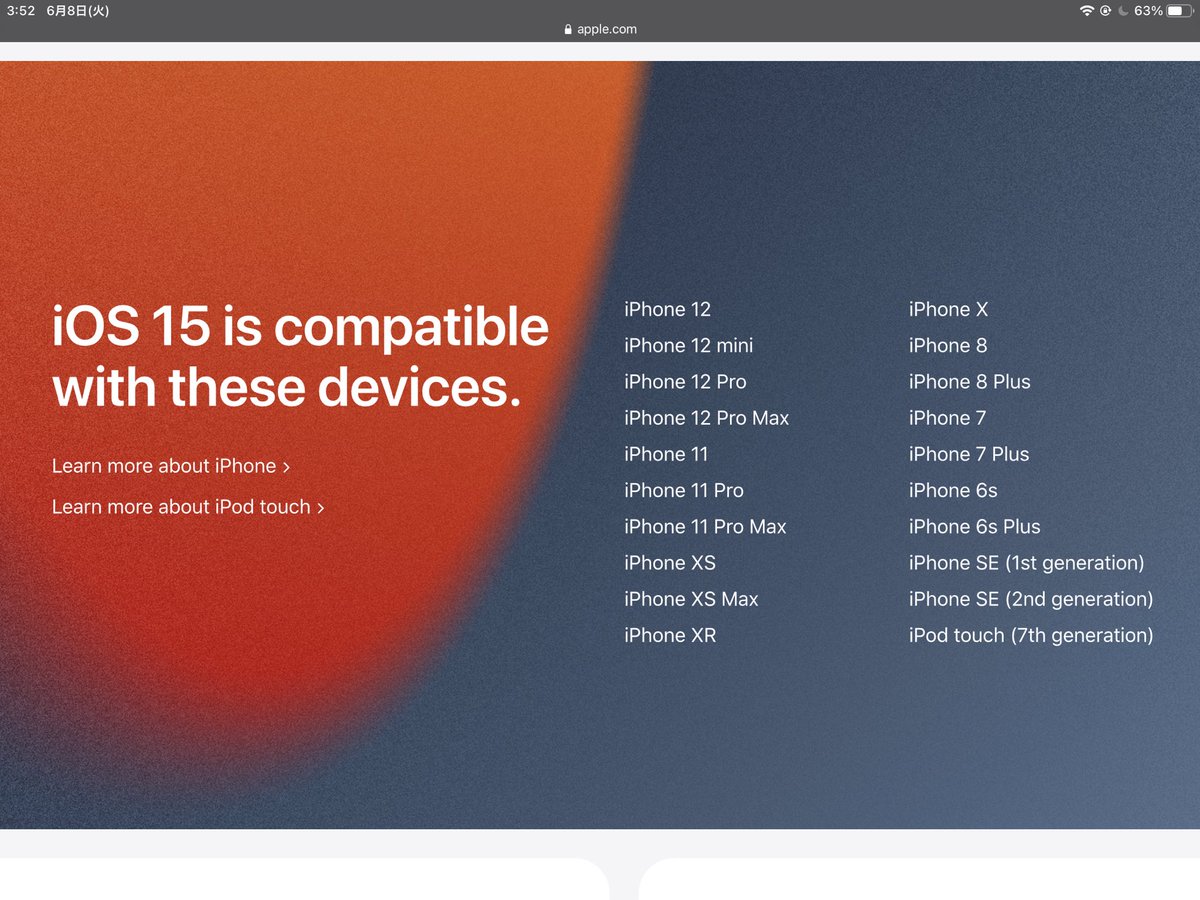The width and height of the screenshot is (1200, 900).
Task: Select iPhone 11 Pro entry
Action: [x=684, y=490]
